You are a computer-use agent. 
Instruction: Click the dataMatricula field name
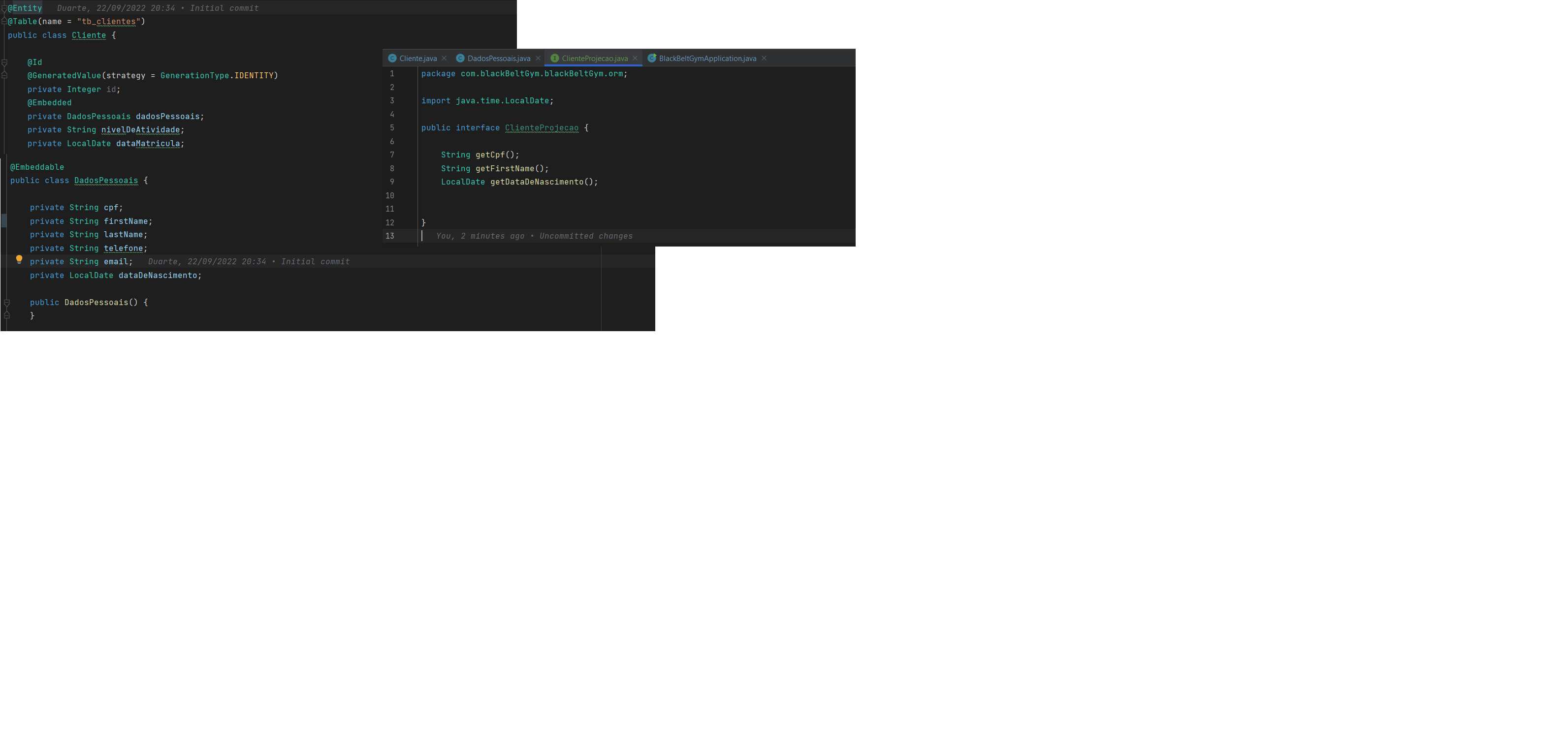148,144
